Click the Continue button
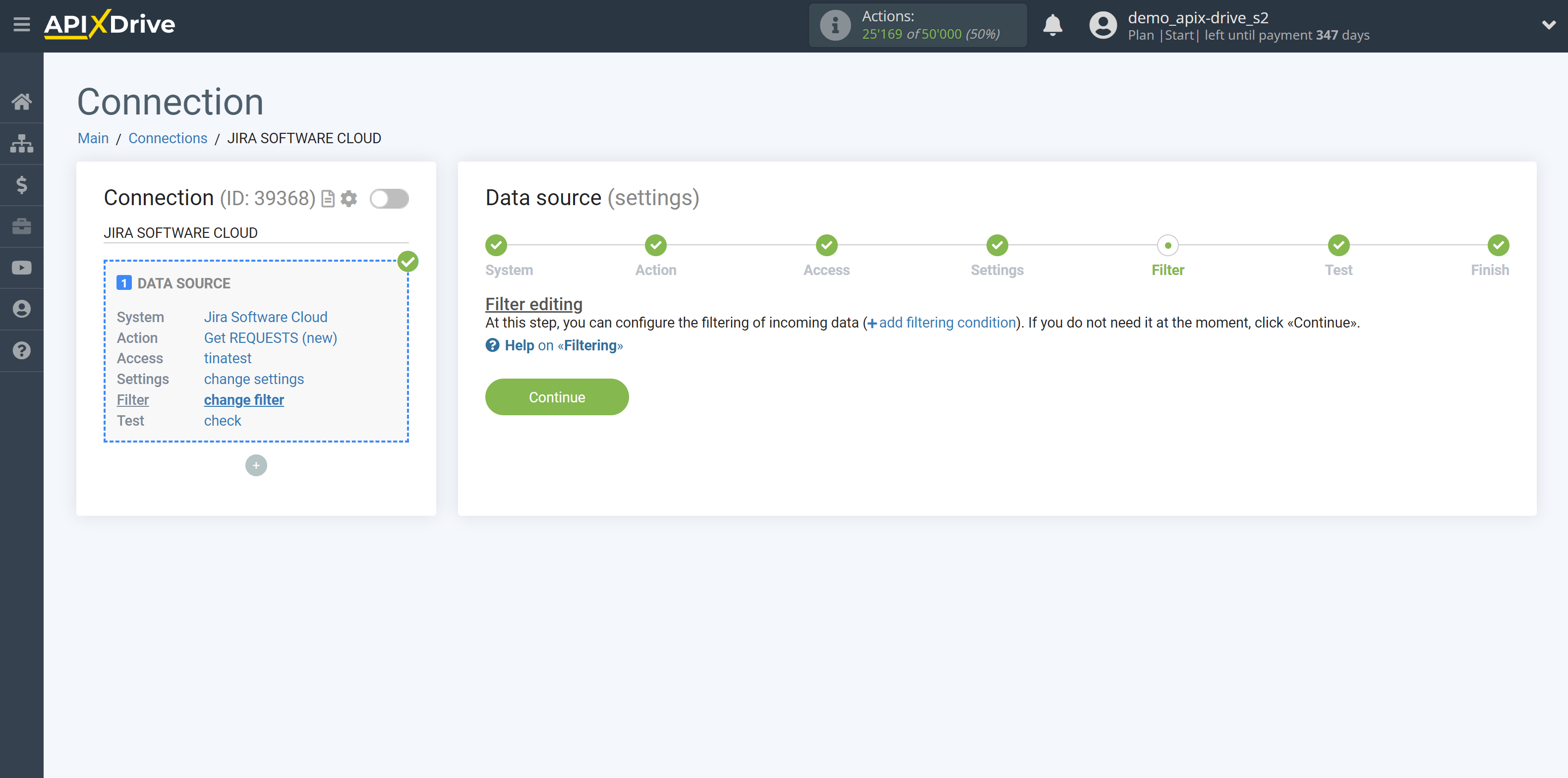This screenshot has width=1568, height=778. (557, 397)
